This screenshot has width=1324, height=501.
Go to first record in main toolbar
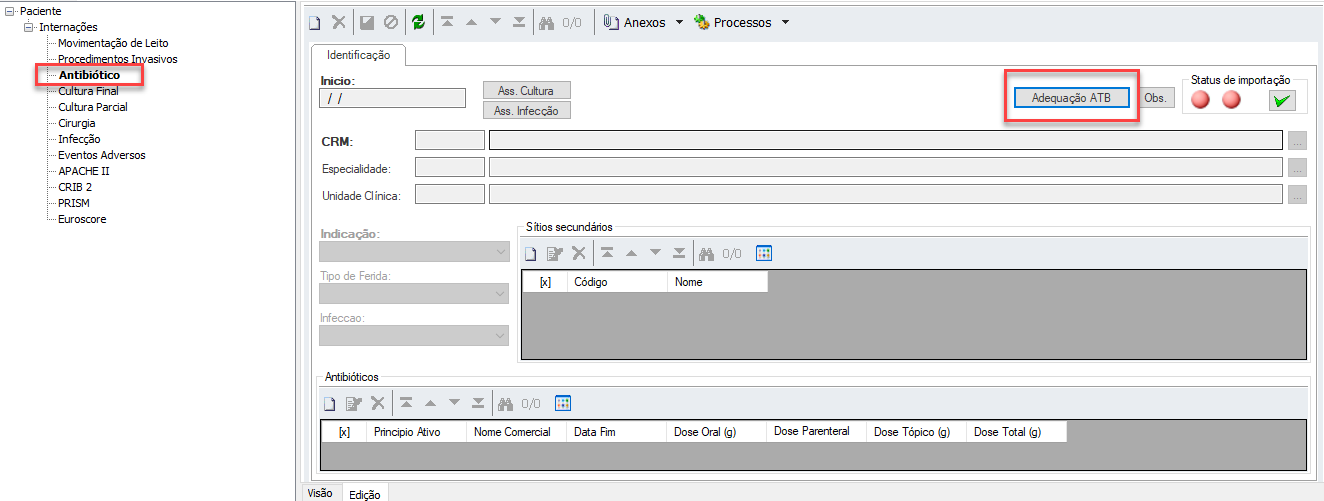(x=446, y=22)
